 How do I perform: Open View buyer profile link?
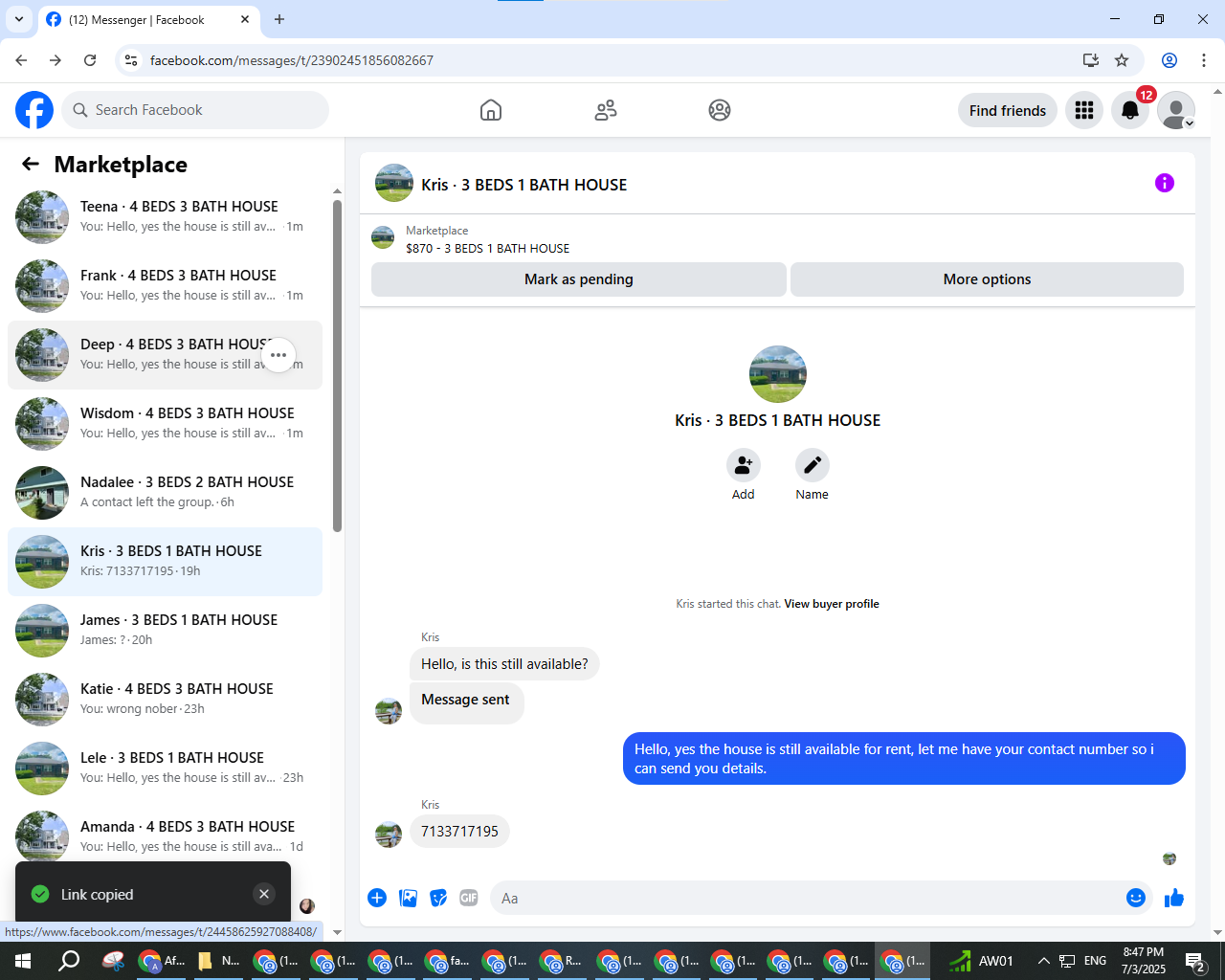[832, 604]
